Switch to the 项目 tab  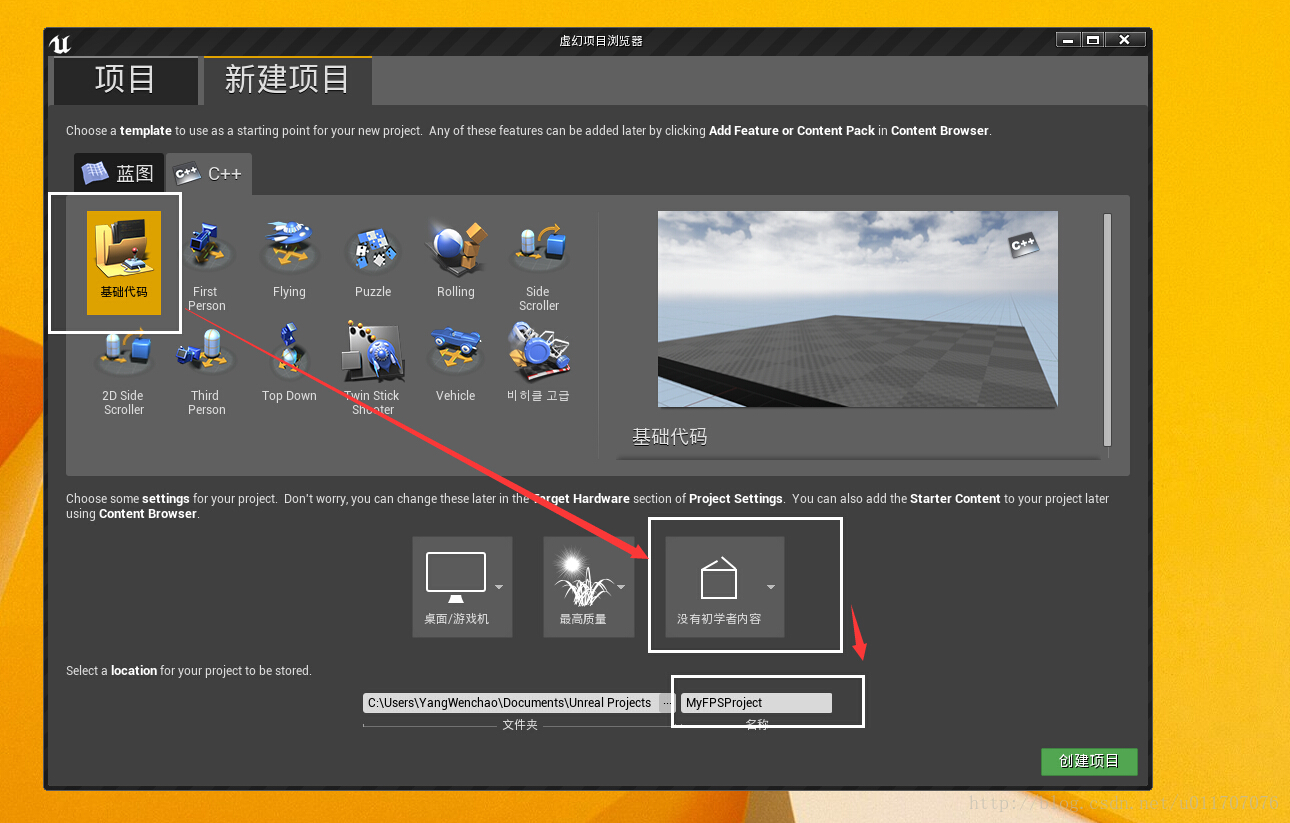(125, 80)
